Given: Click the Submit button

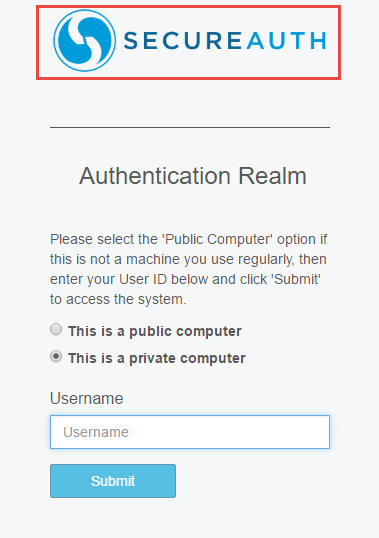Looking at the screenshot, I should pyautogui.click(x=113, y=481).
